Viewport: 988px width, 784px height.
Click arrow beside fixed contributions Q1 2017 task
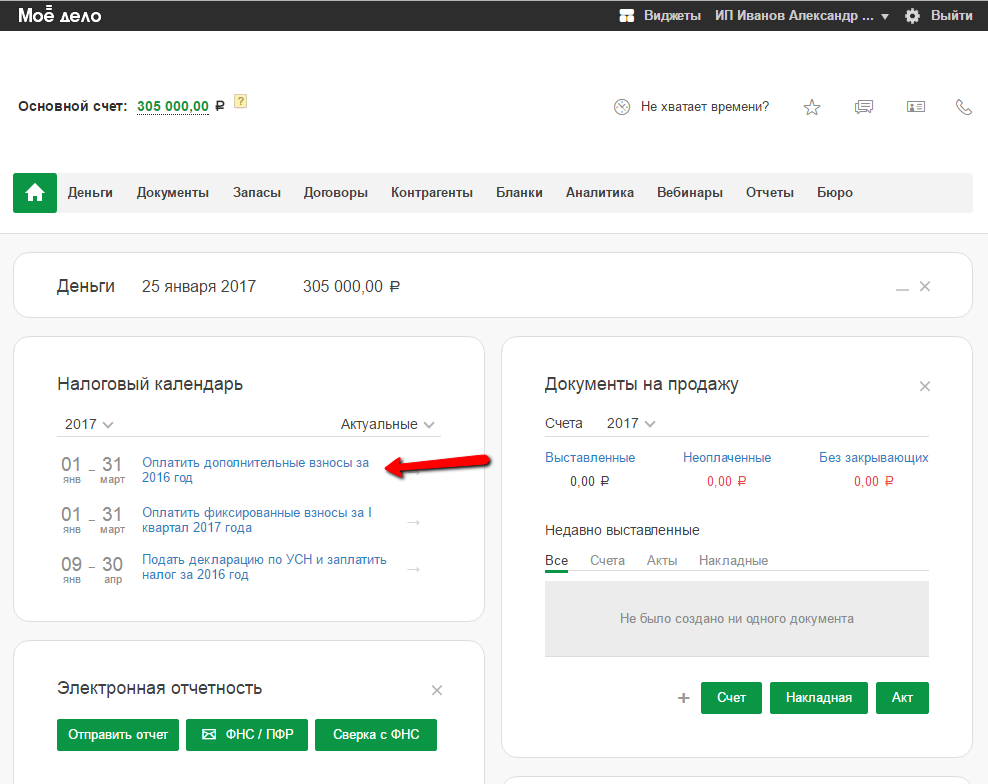413,522
